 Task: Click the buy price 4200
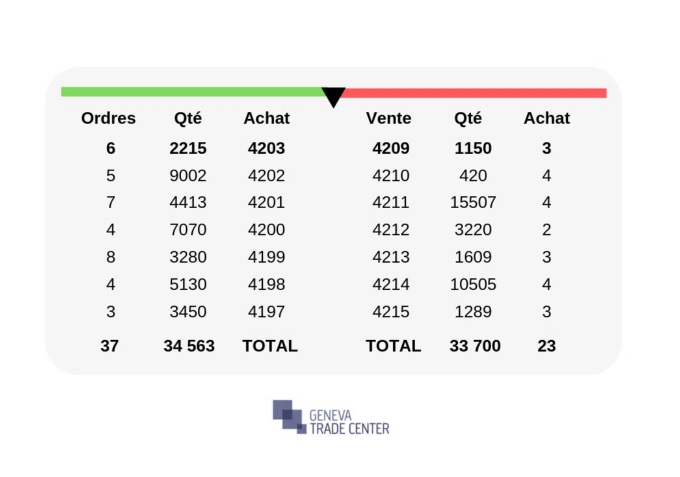pos(266,229)
